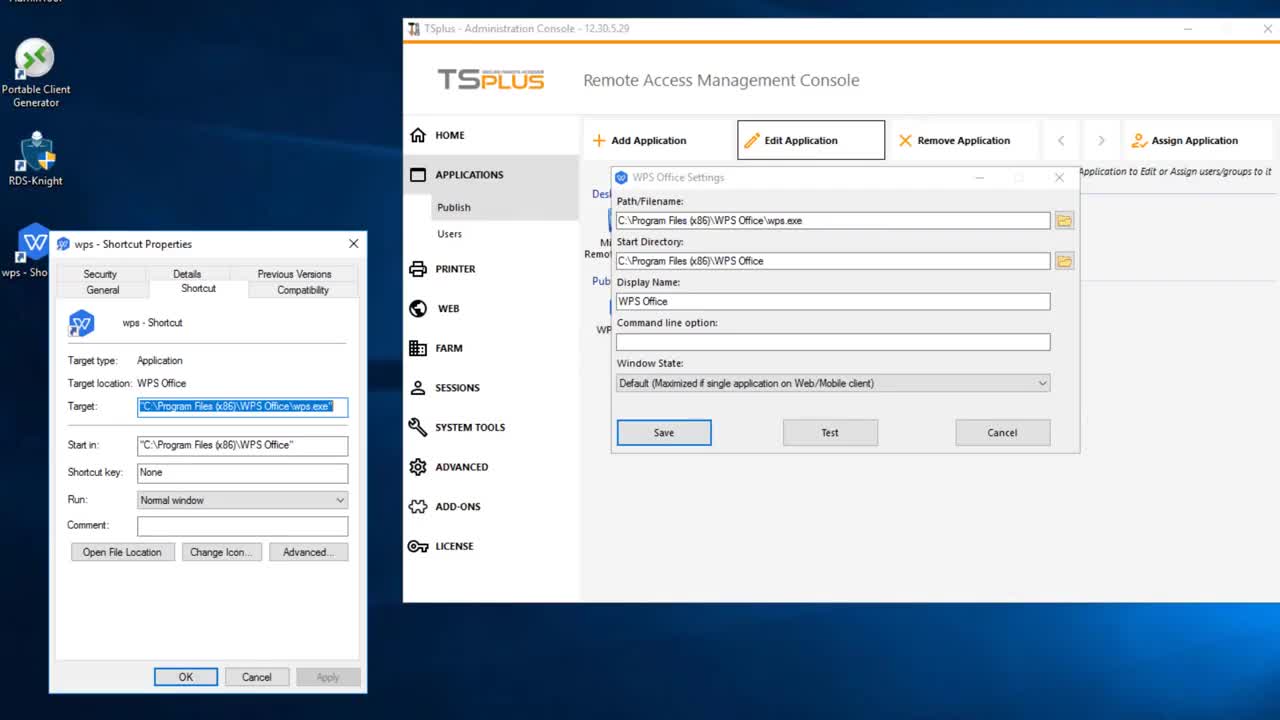Image resolution: width=1280 pixels, height=720 pixels.
Task: Click the Printer icon in sidebar
Action: [418, 269]
